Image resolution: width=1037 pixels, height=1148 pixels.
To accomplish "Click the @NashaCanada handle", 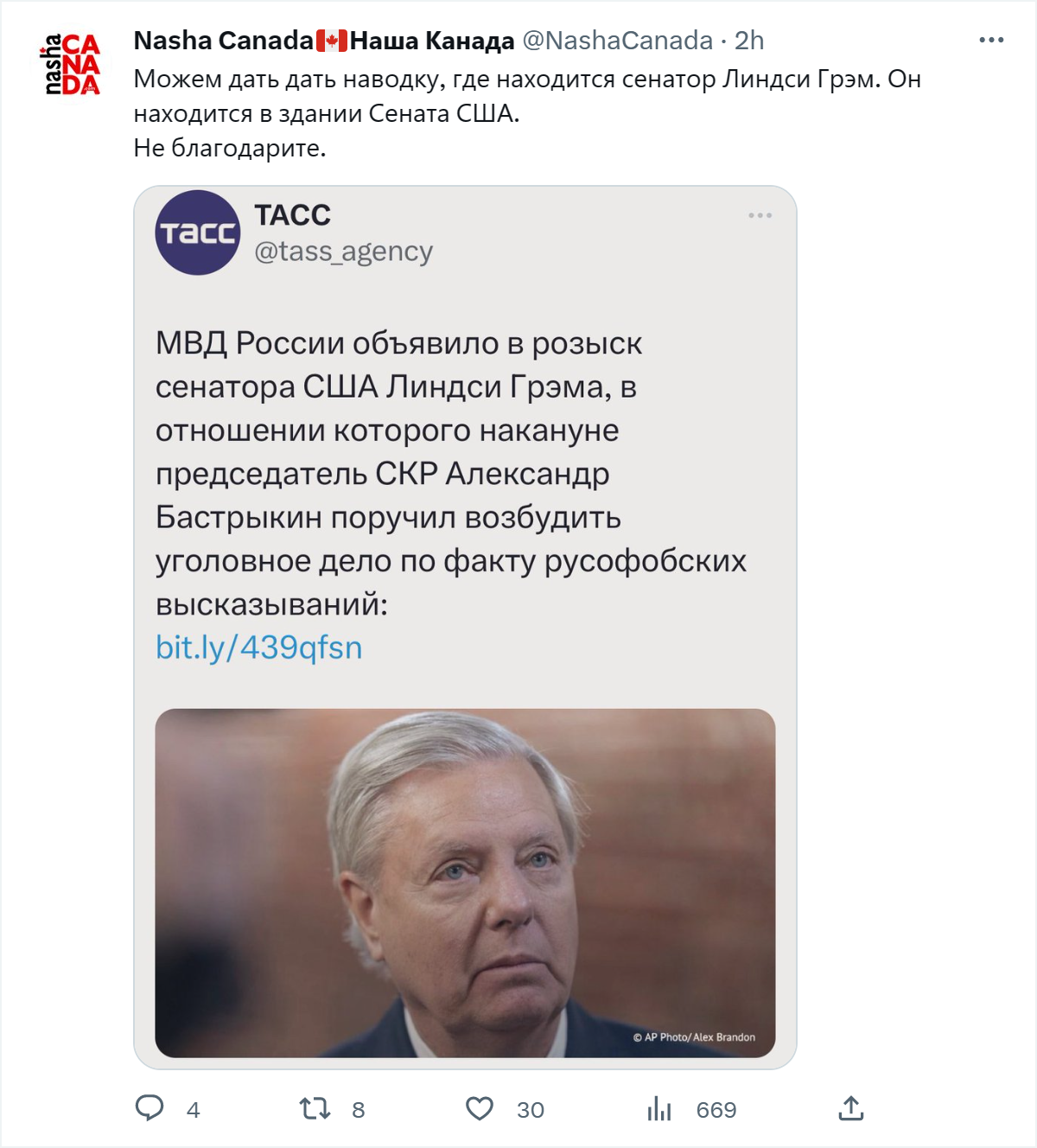I will click(x=618, y=41).
